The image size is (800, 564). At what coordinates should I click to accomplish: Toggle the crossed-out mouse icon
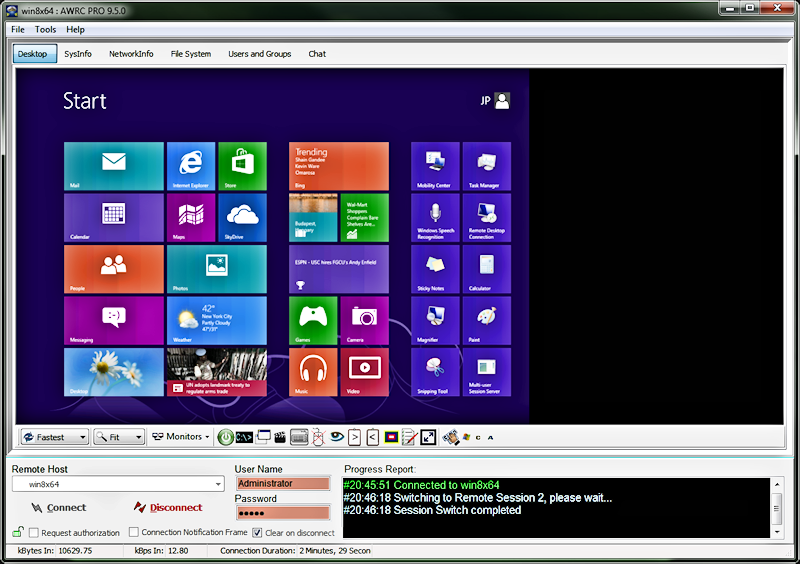pos(318,437)
